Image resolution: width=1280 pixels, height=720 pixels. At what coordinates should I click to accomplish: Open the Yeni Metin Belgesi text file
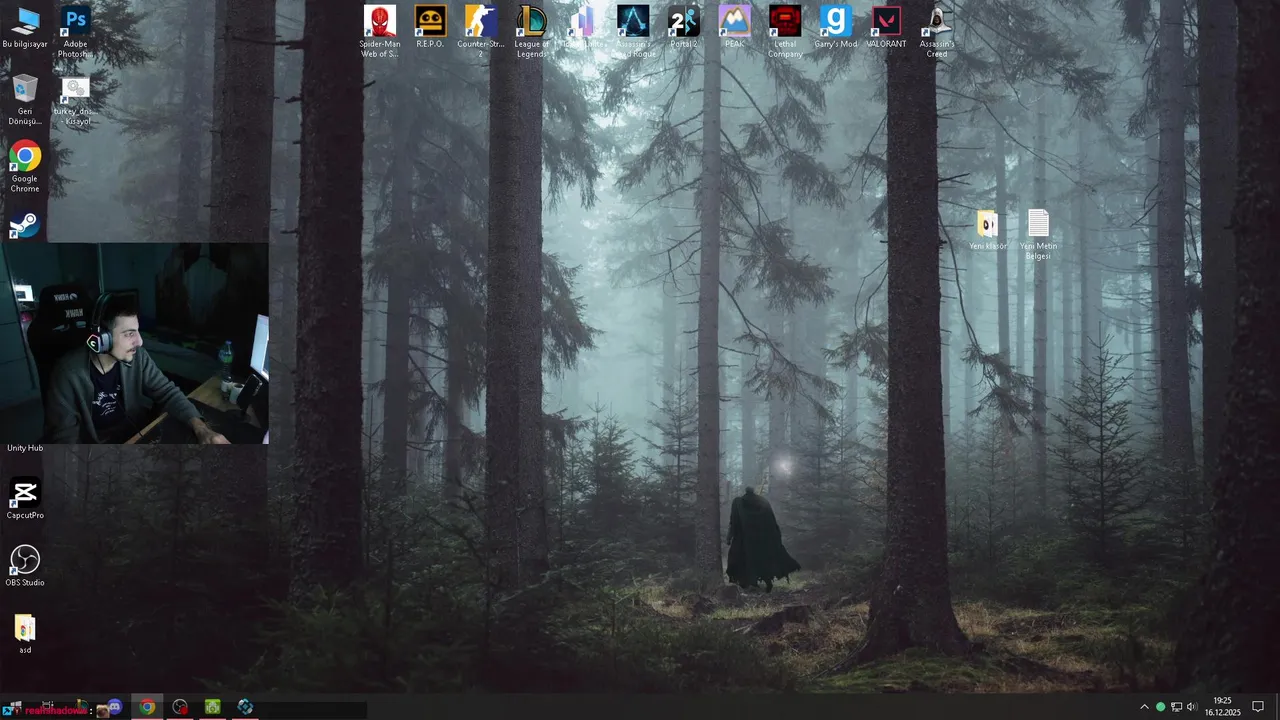pos(1038,234)
